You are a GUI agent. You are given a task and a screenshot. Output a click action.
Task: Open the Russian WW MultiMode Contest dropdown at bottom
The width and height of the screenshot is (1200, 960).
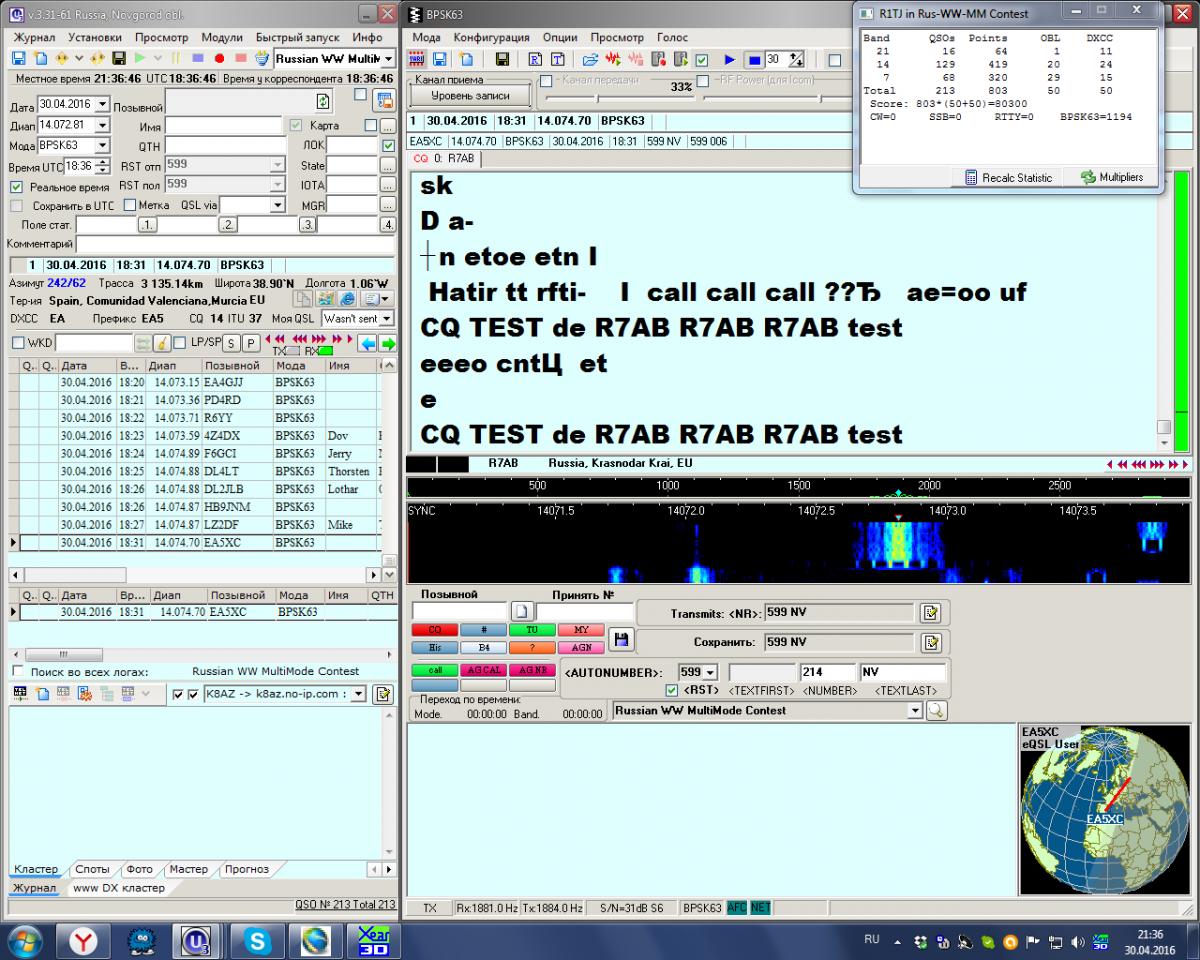click(913, 711)
